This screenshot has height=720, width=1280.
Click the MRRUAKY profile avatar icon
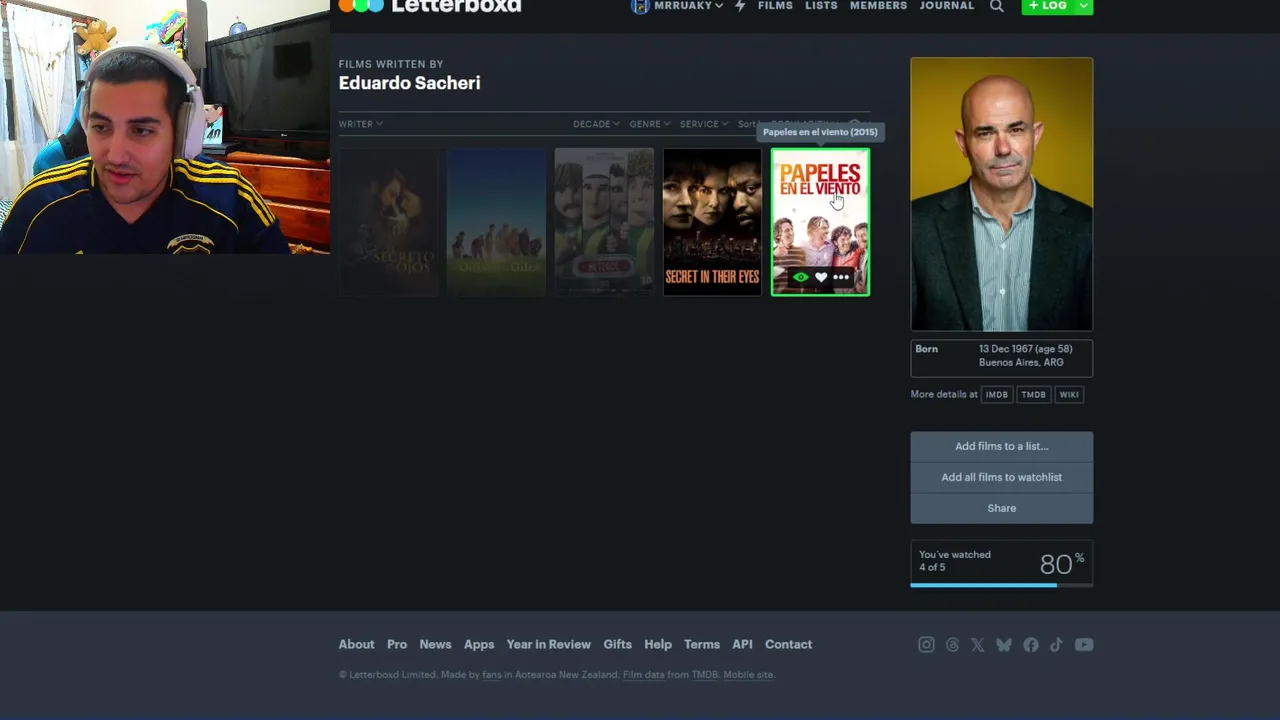click(x=640, y=6)
